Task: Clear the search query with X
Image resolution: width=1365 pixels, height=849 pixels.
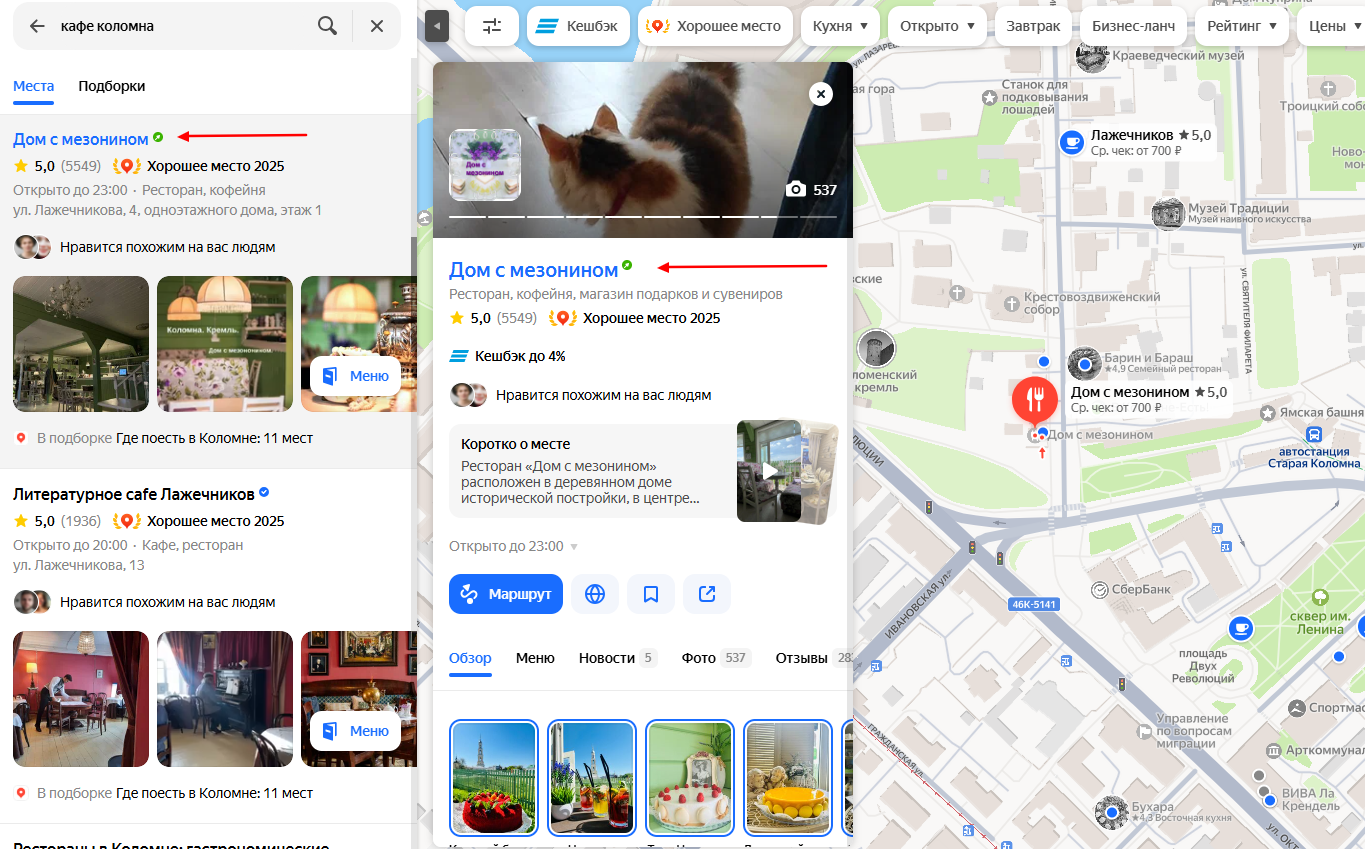Action: [377, 26]
